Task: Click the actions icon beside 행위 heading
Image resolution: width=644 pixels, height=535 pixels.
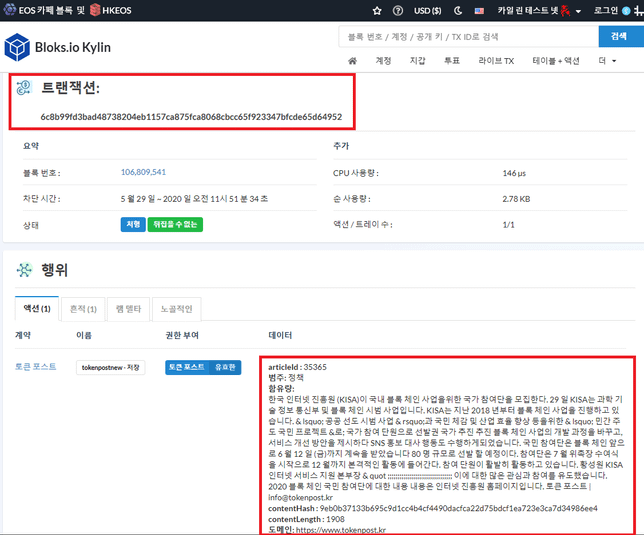Action: (x=20, y=269)
